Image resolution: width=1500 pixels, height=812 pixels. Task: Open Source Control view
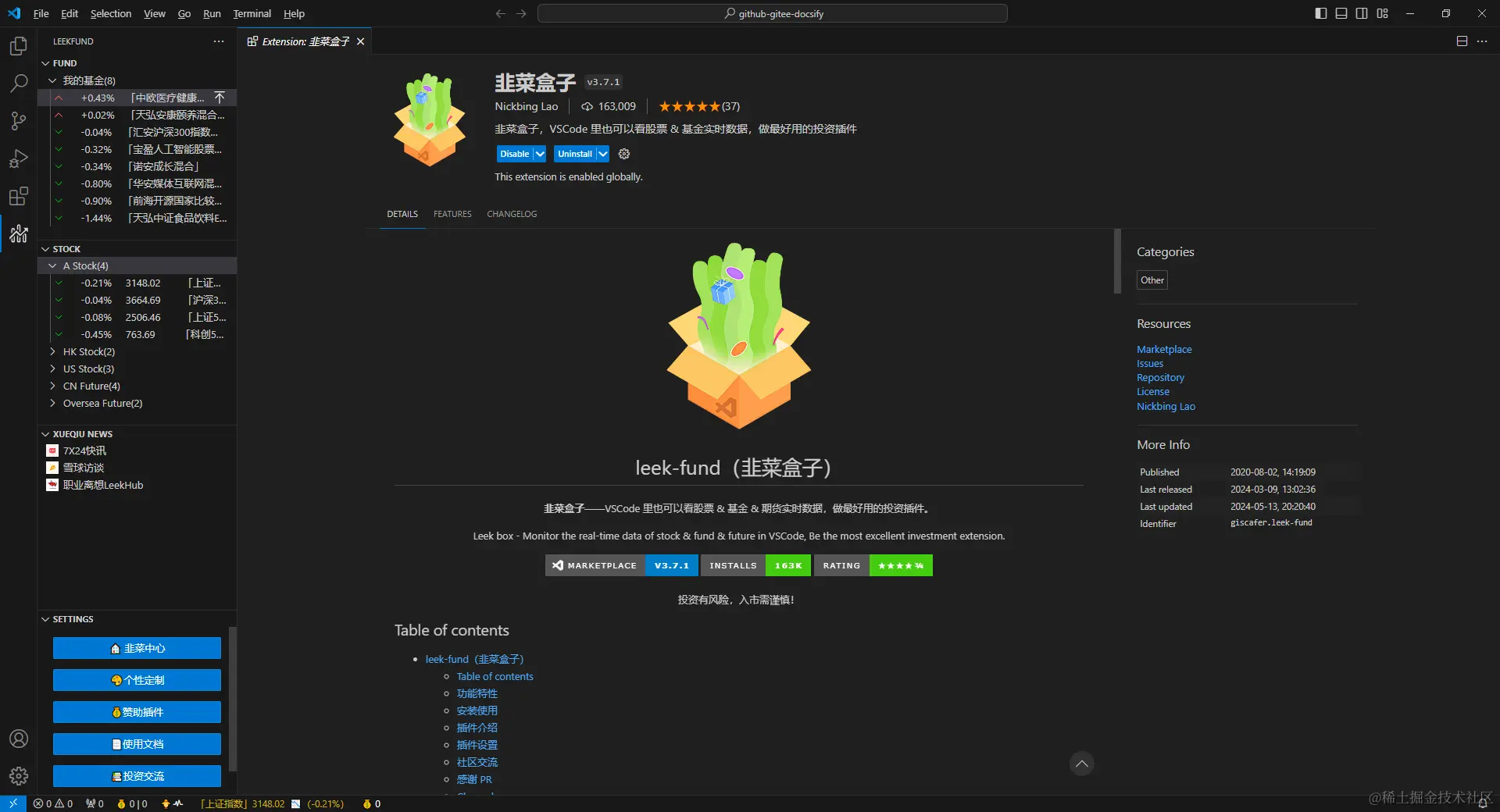pyautogui.click(x=19, y=121)
